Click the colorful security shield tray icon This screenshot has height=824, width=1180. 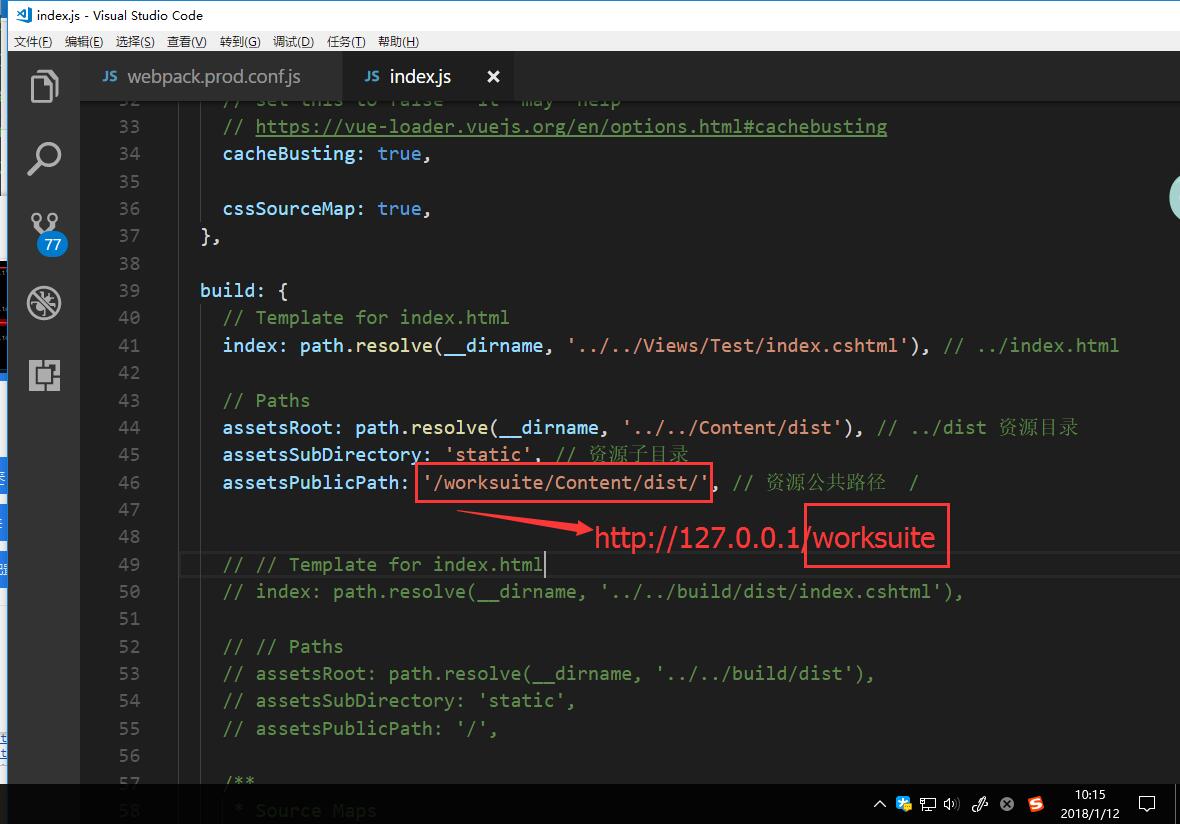903,804
